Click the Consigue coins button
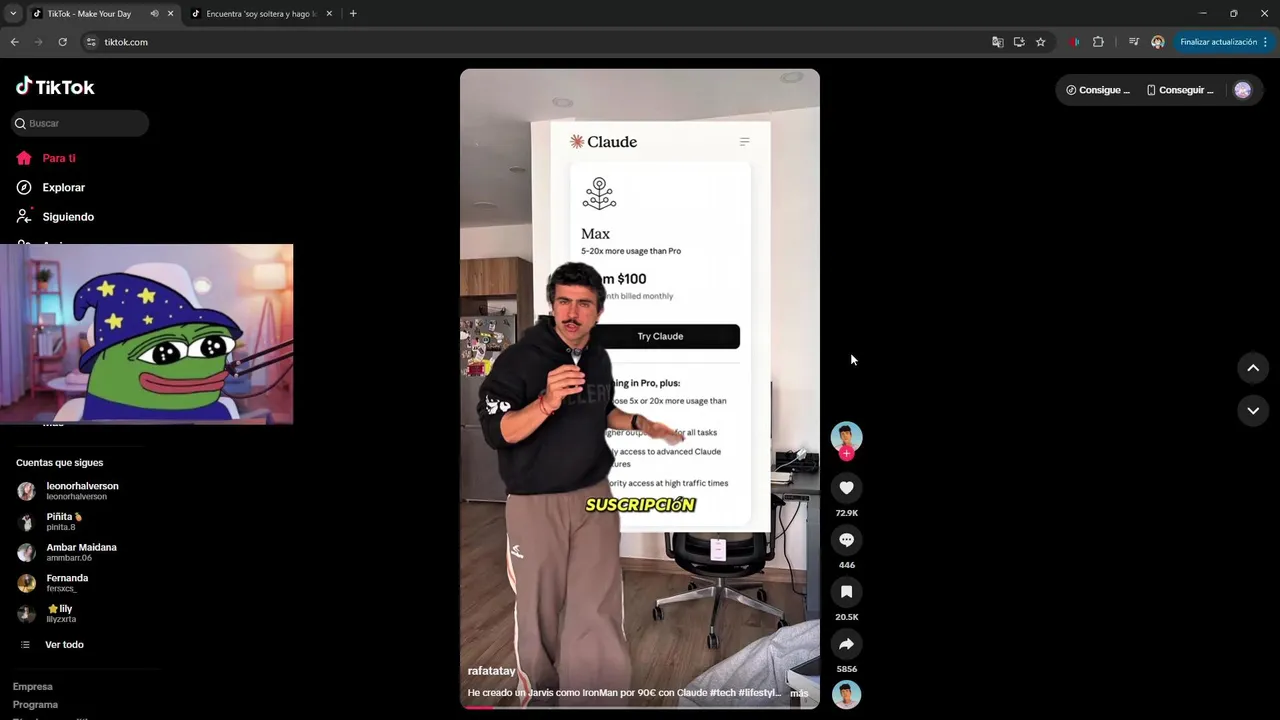Screen dimensions: 1280x720 point(1097,90)
